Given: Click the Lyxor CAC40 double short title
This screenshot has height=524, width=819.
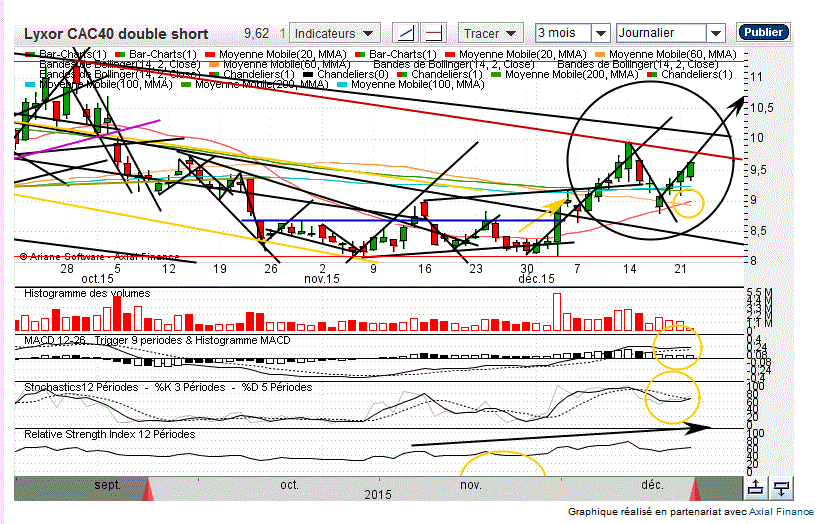Looking at the screenshot, I should pyautogui.click(x=116, y=34).
